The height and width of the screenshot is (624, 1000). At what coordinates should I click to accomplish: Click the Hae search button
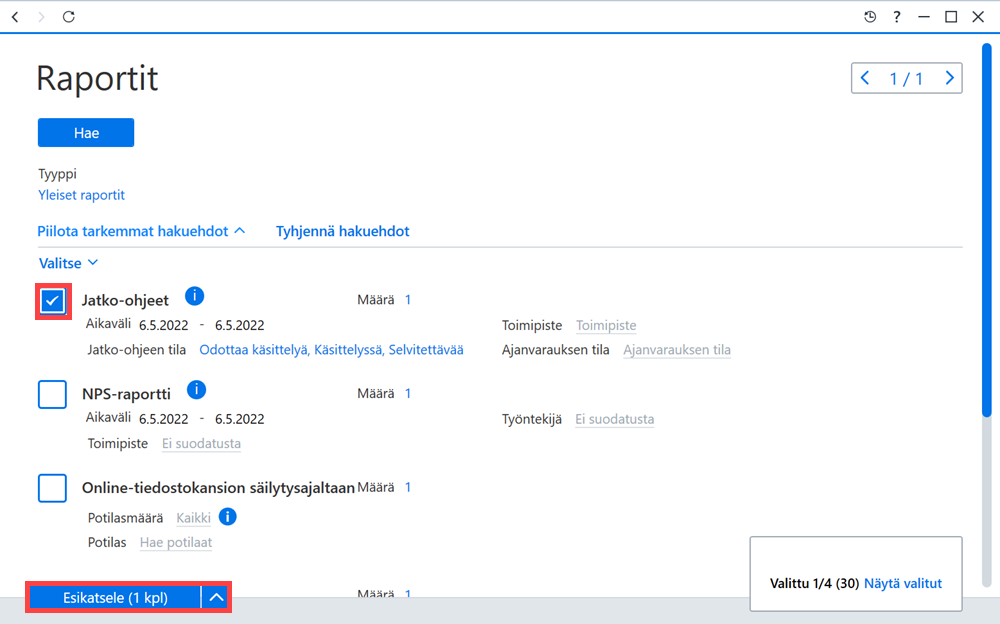coord(86,133)
